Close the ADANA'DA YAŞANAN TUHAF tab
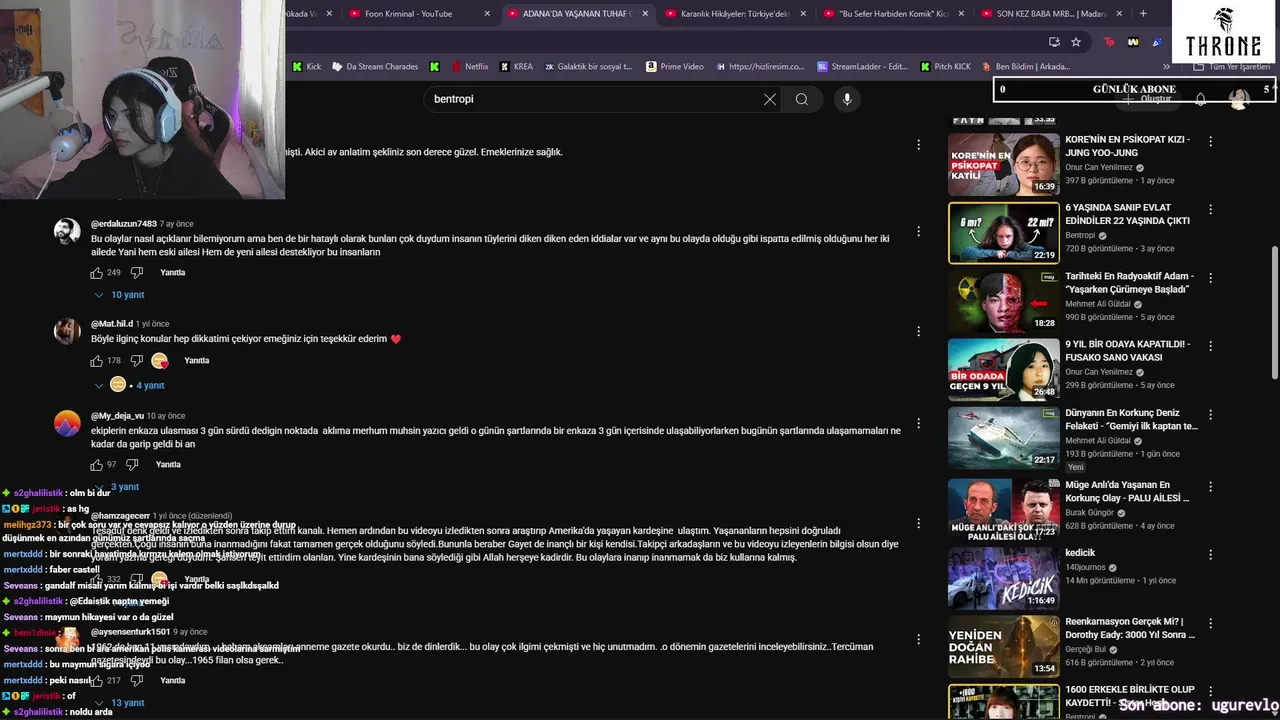The width and height of the screenshot is (1280, 720). (x=645, y=14)
